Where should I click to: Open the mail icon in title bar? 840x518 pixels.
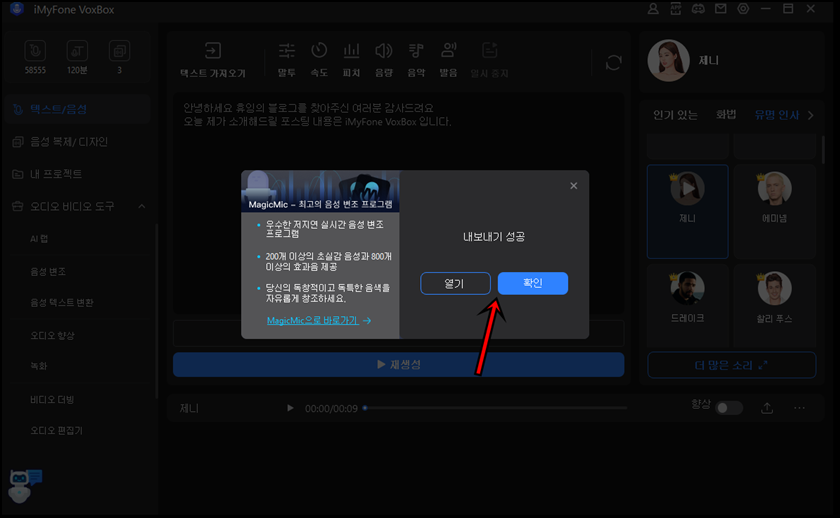pyautogui.click(x=721, y=9)
